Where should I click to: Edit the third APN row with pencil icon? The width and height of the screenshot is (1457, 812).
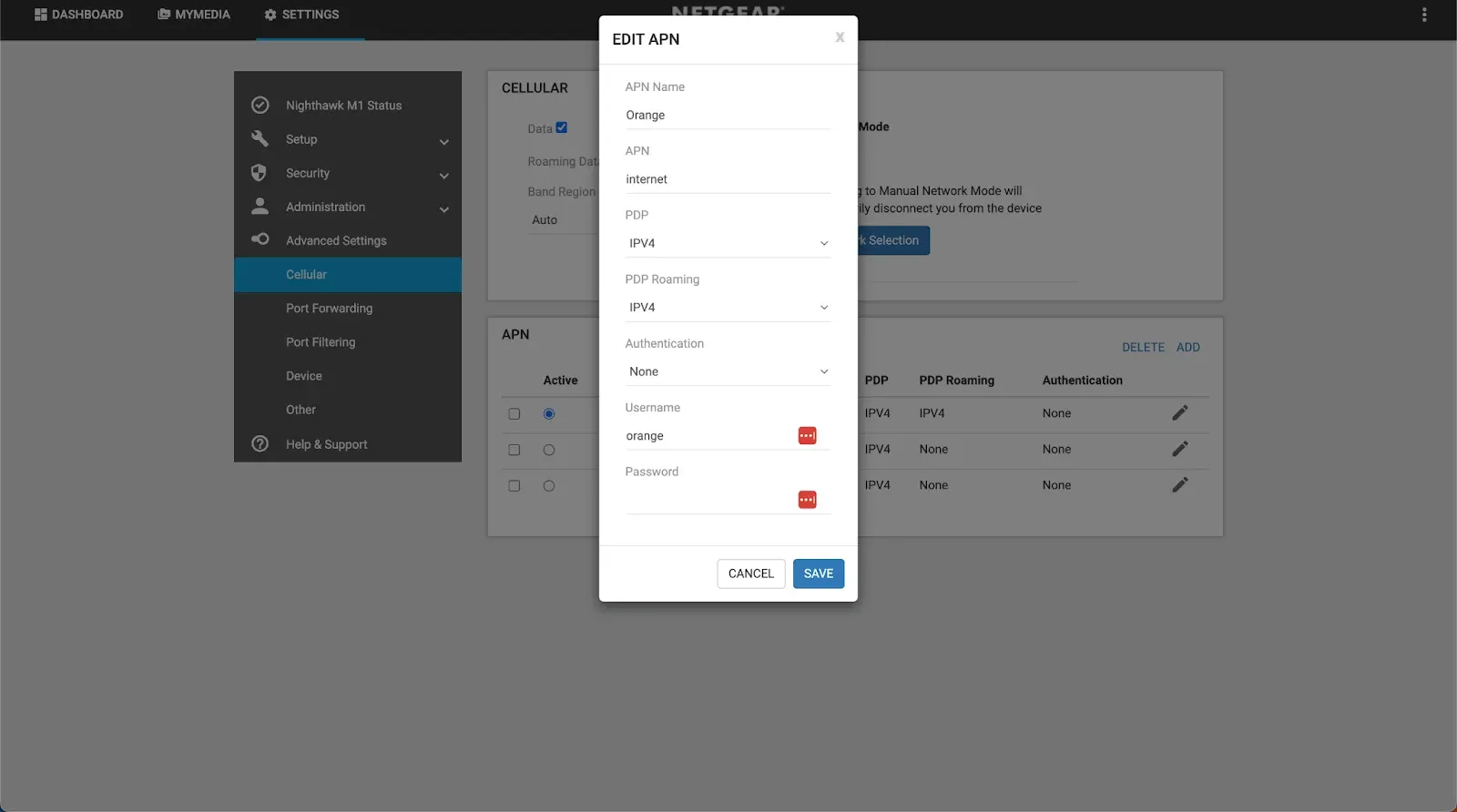click(1180, 485)
